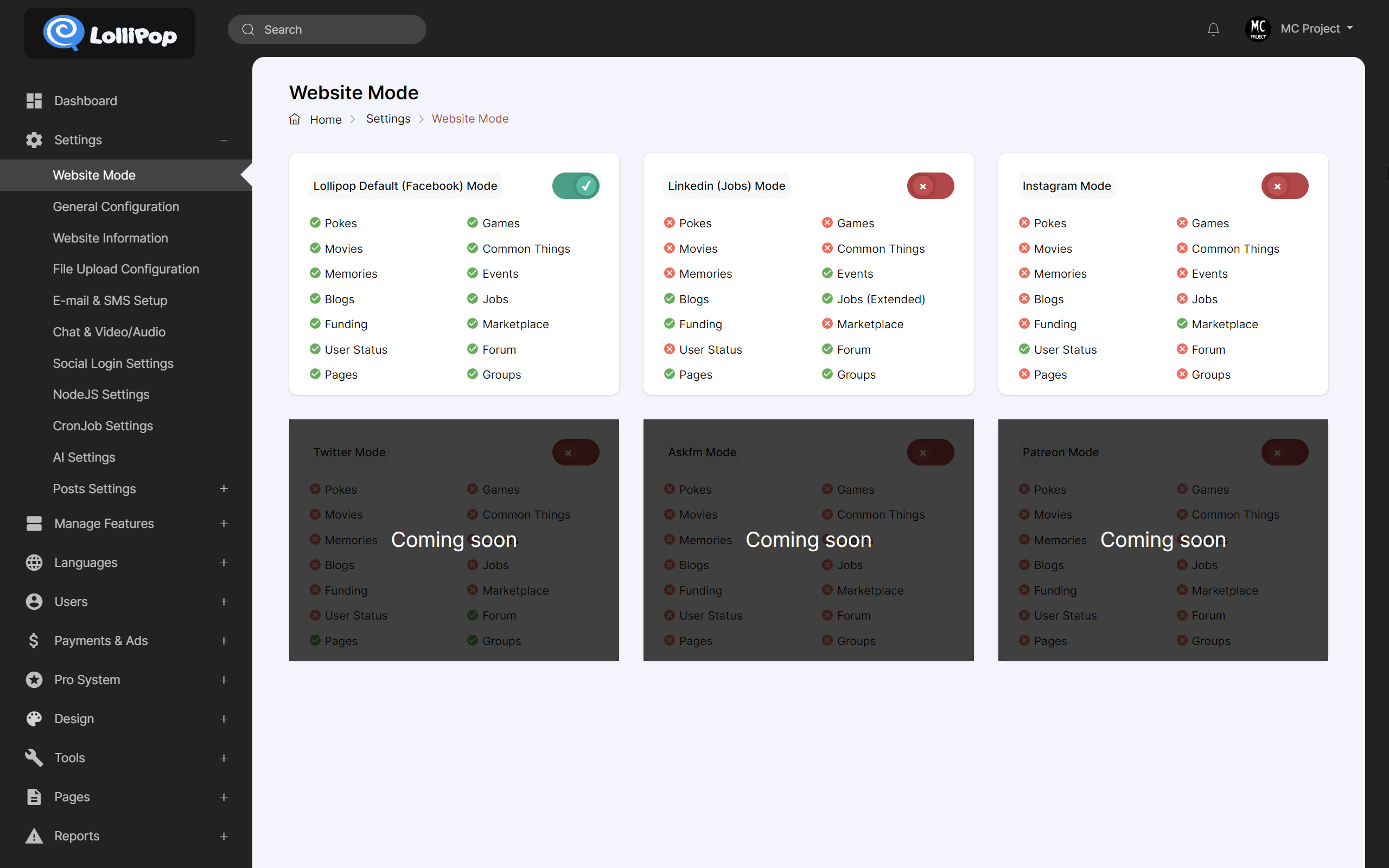Expand the Manage Features section
Viewport: 1389px width, 868px height.
click(224, 524)
